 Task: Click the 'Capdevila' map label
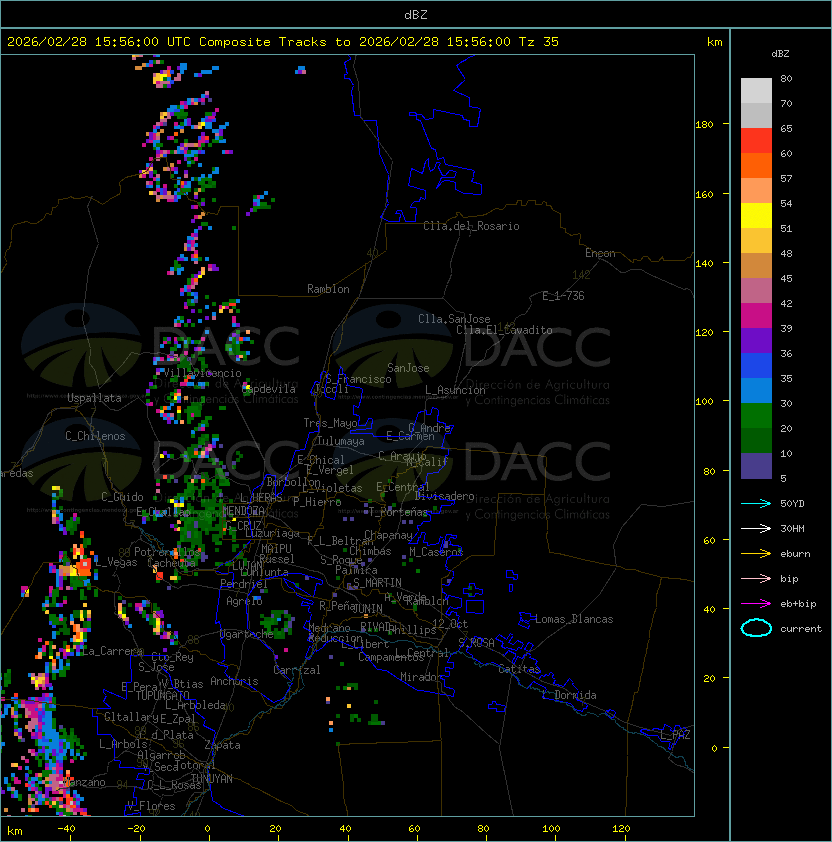[x=269, y=389]
